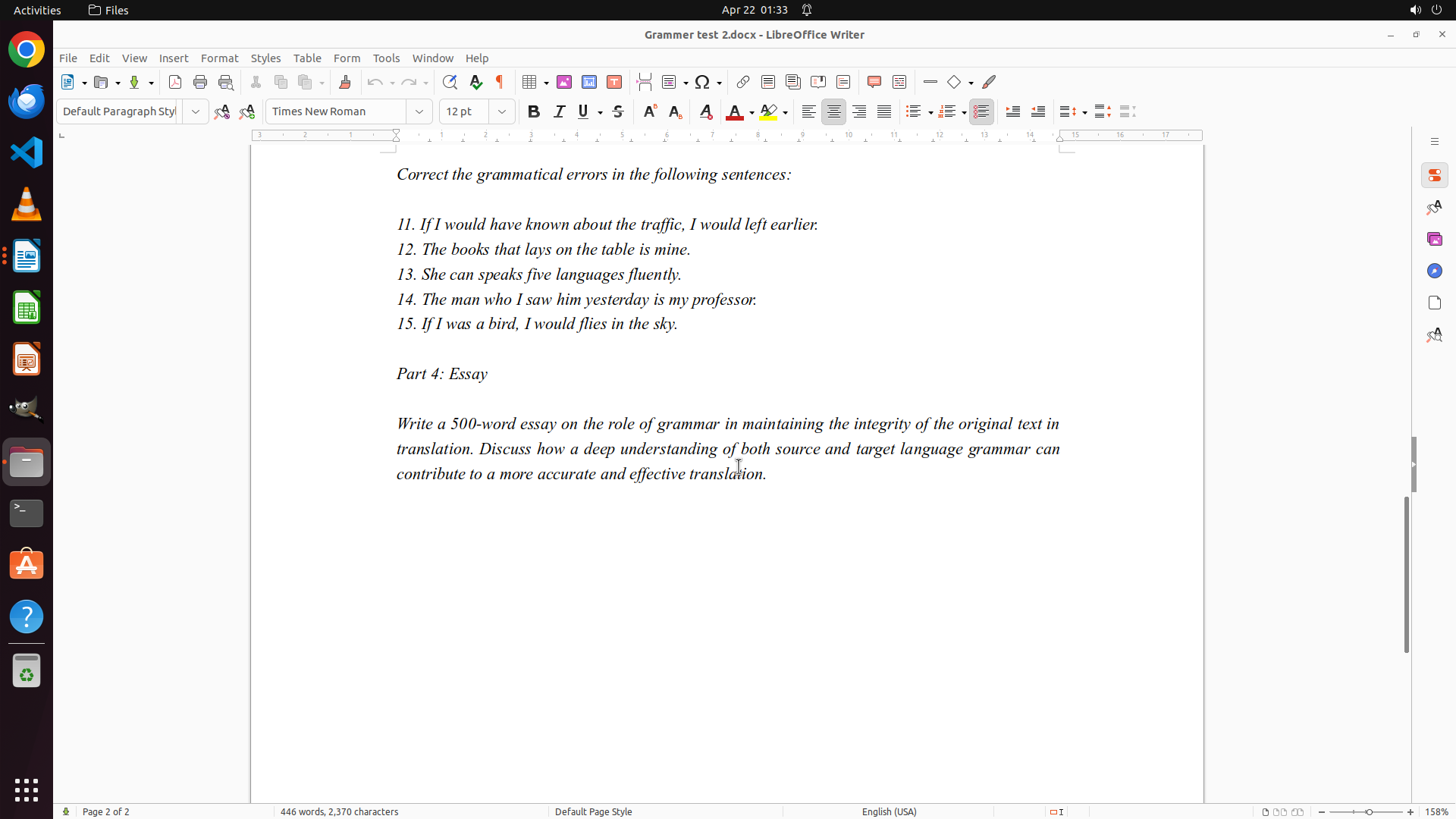
Task: Toggle Italic formatting
Action: (x=559, y=111)
